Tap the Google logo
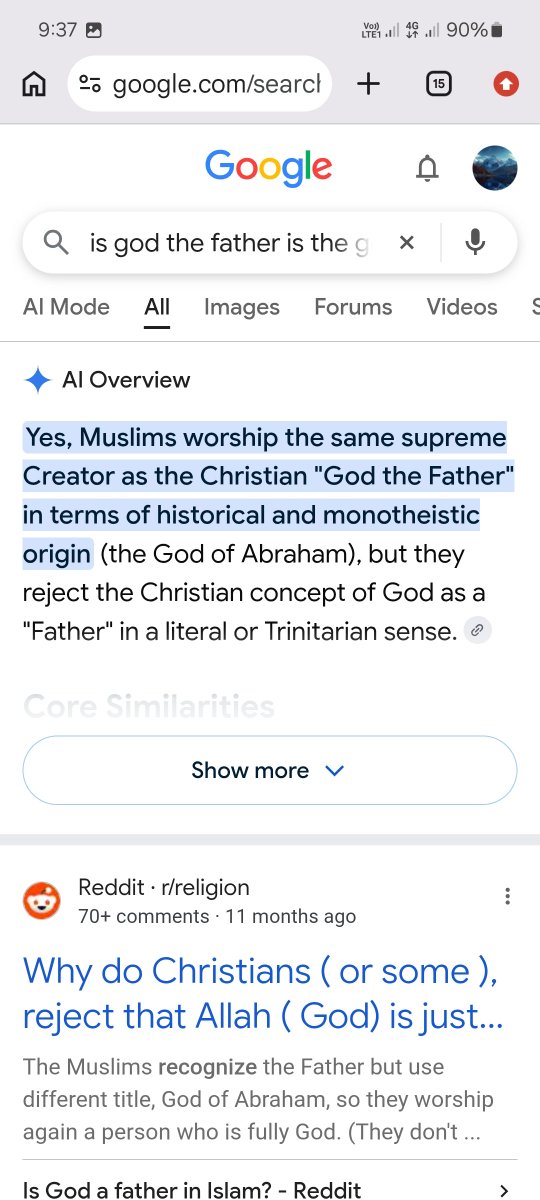The image size is (540, 1200). coord(269,168)
